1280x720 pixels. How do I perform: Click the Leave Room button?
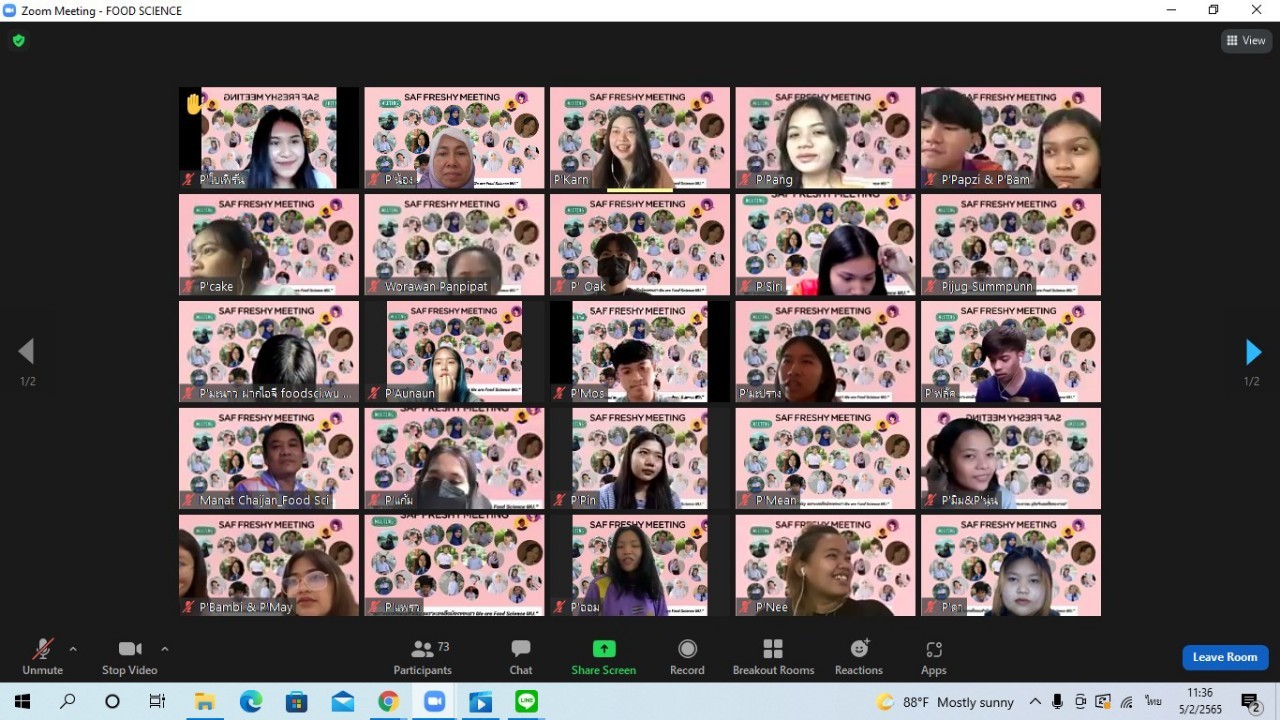[1224, 657]
